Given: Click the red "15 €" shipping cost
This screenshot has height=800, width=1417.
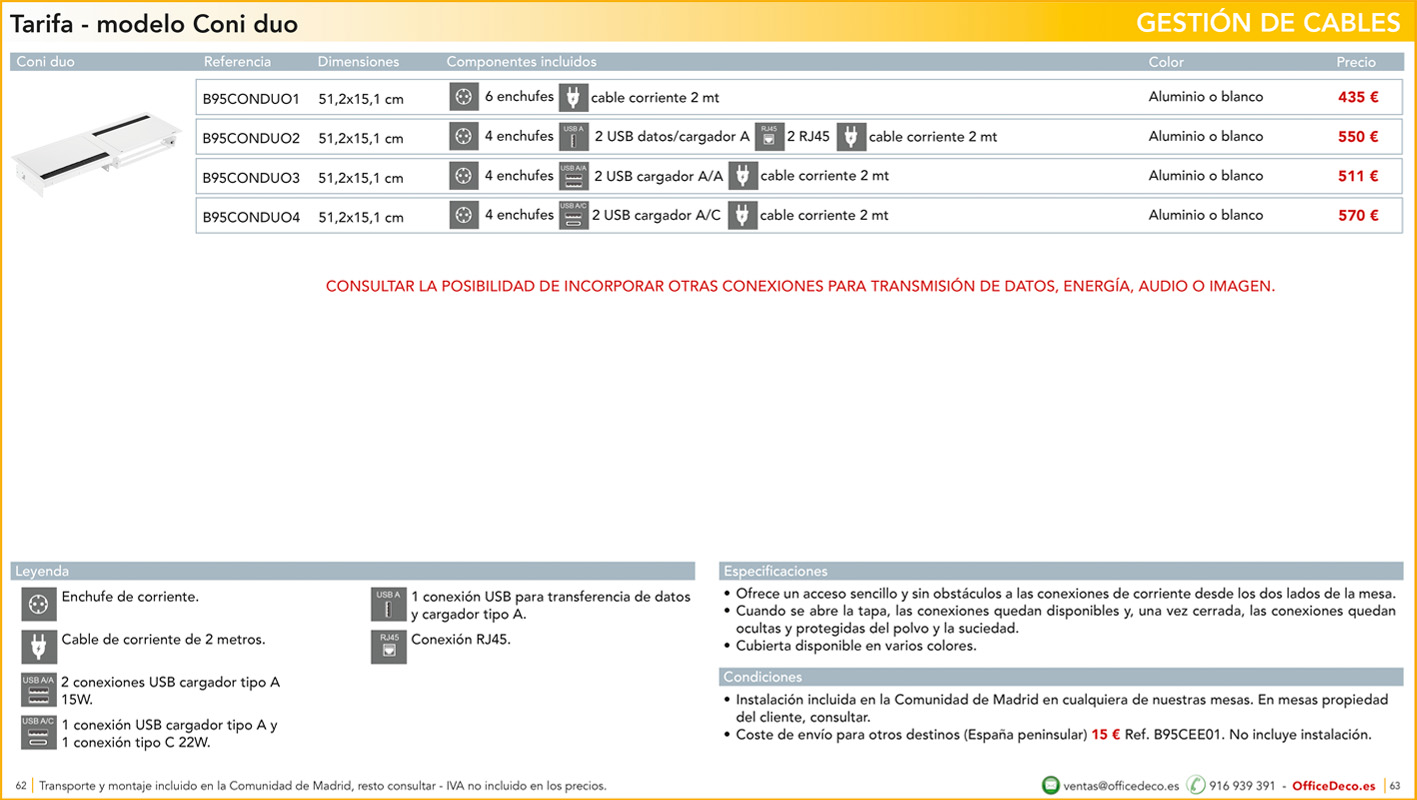Looking at the screenshot, I should coord(1106,734).
